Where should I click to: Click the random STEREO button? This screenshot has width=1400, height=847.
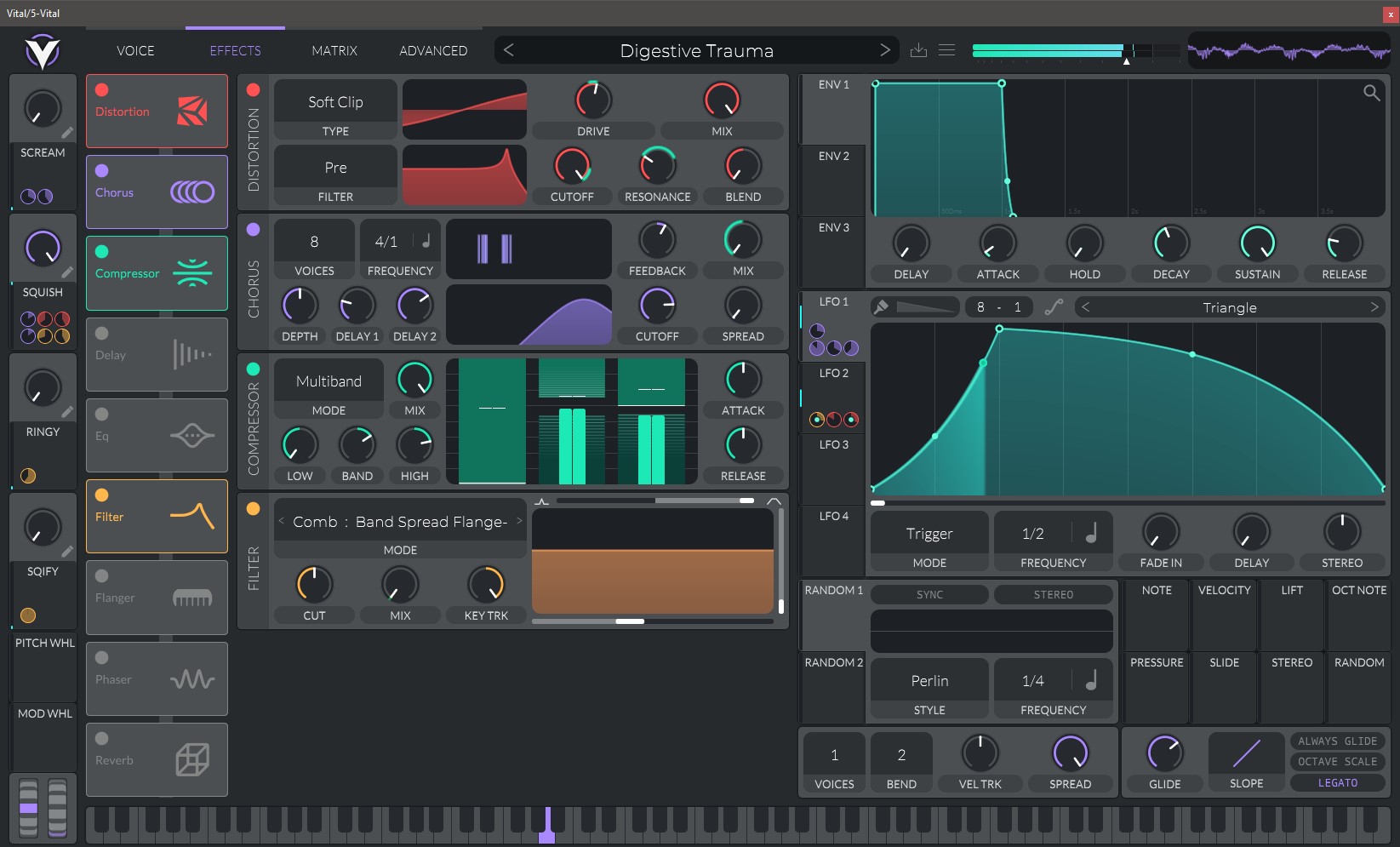point(1054,594)
